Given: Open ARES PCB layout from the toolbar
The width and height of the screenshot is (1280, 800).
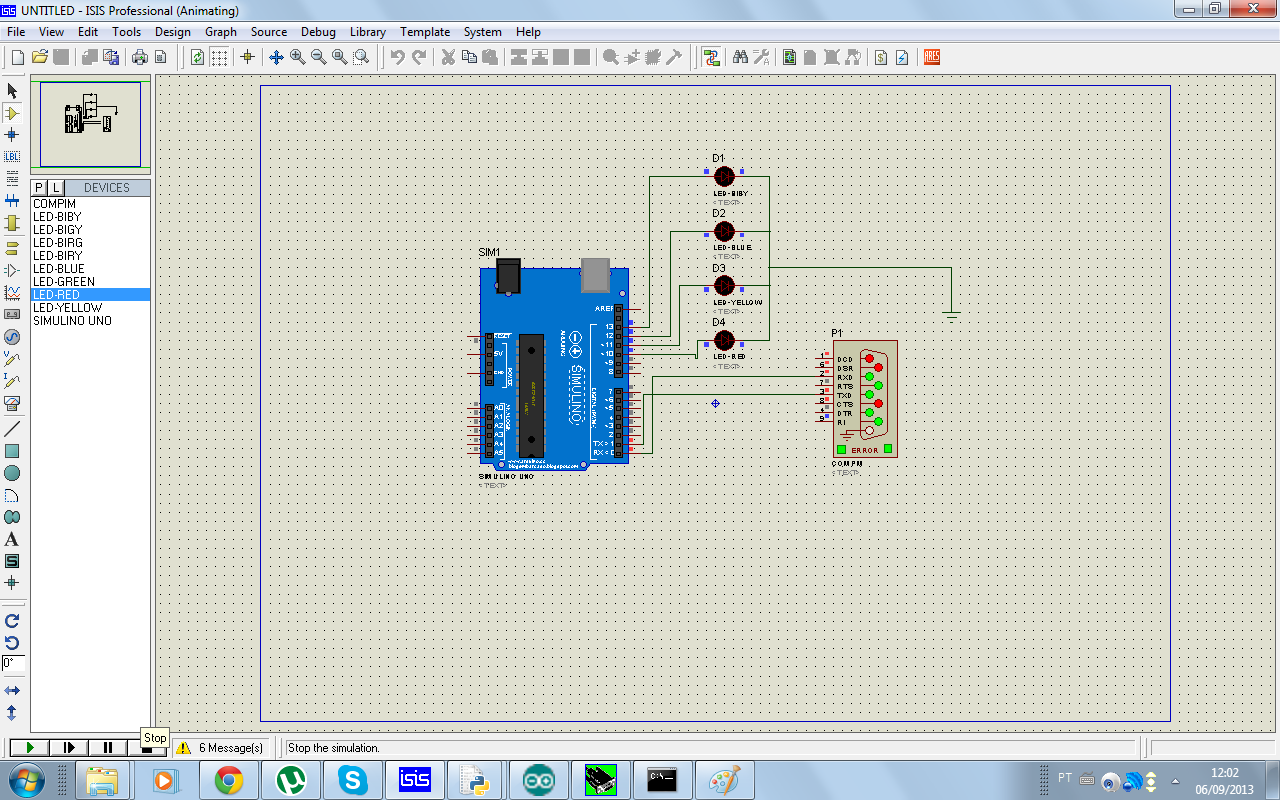Looking at the screenshot, I should (x=931, y=57).
